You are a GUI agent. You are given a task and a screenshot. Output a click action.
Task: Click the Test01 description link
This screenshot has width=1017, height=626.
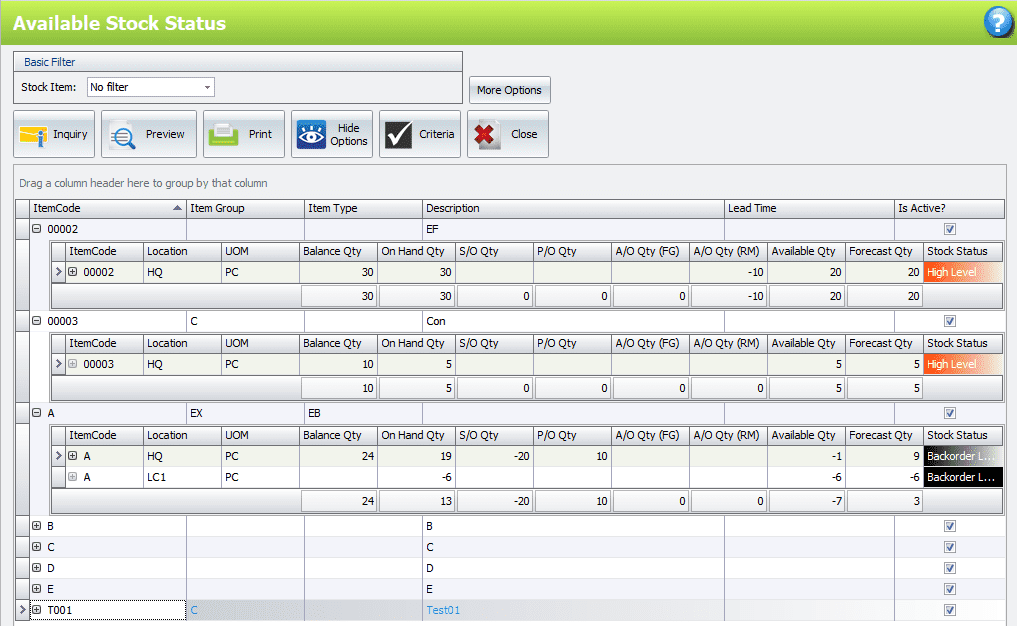tap(442, 610)
